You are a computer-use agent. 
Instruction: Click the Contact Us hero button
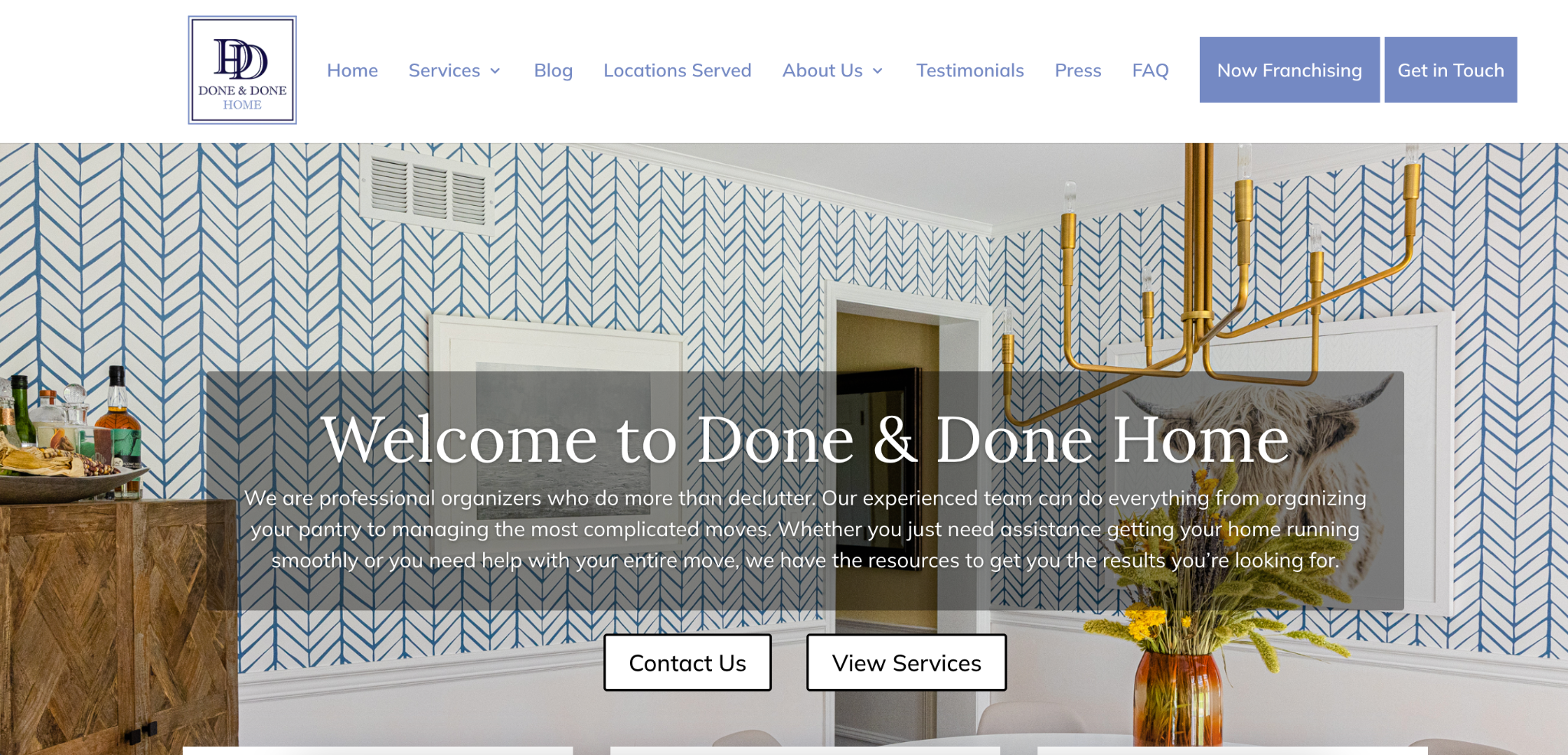coord(688,662)
